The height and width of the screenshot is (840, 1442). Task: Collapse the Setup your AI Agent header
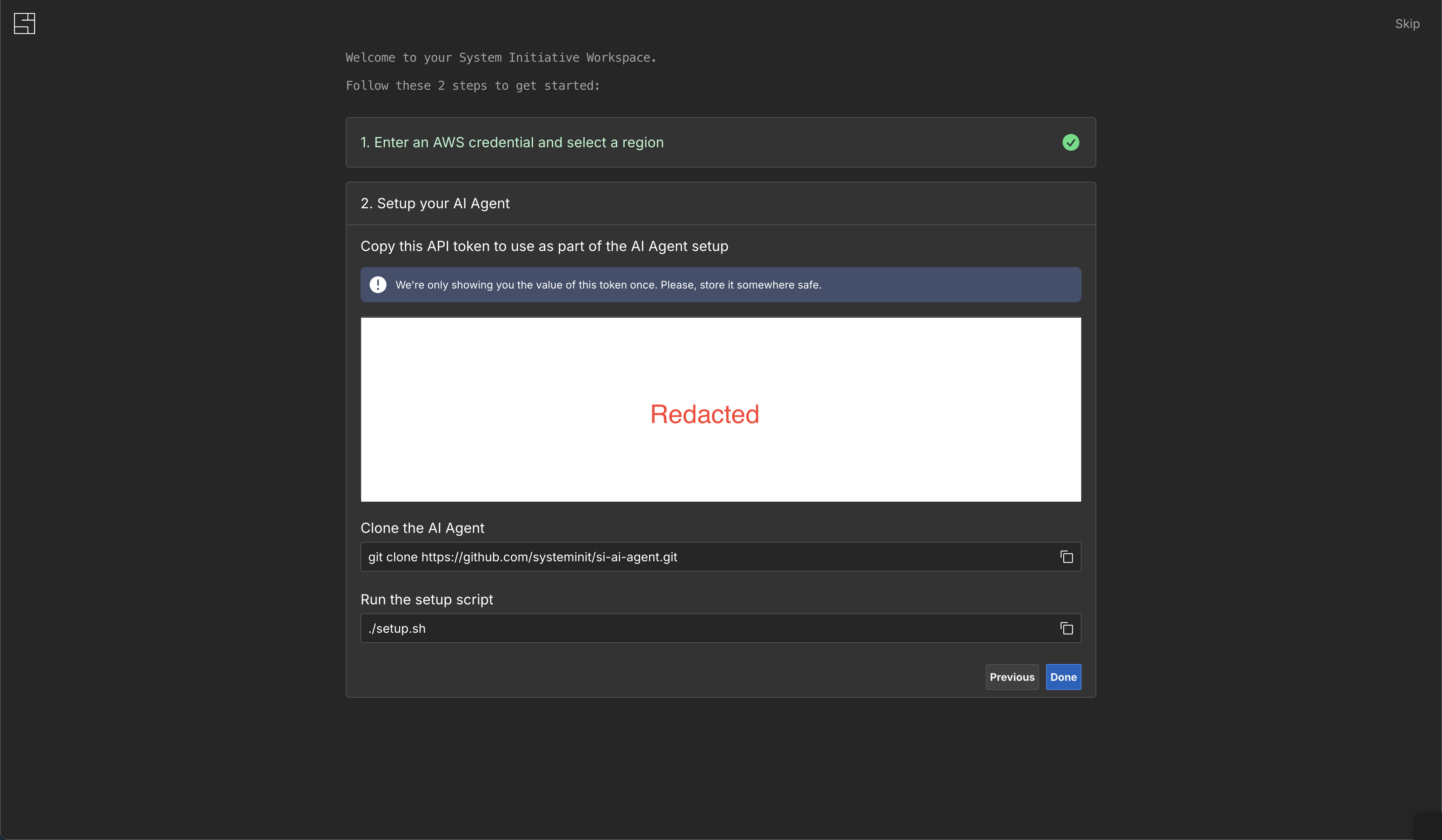(720, 204)
